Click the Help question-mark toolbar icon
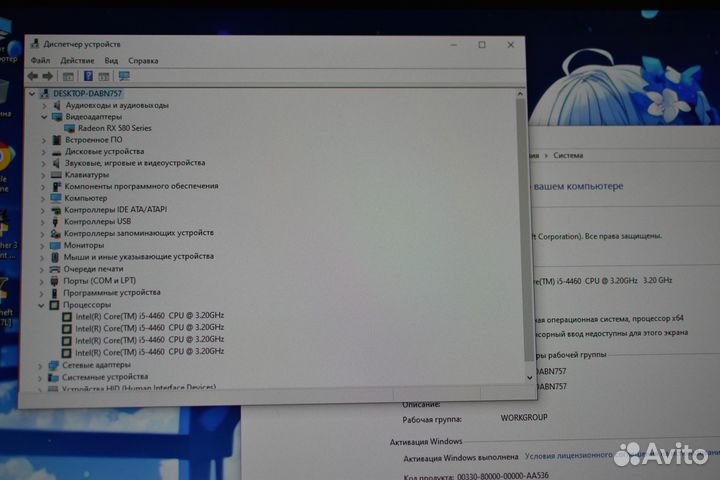Image resolution: width=720 pixels, height=480 pixels. click(88, 76)
